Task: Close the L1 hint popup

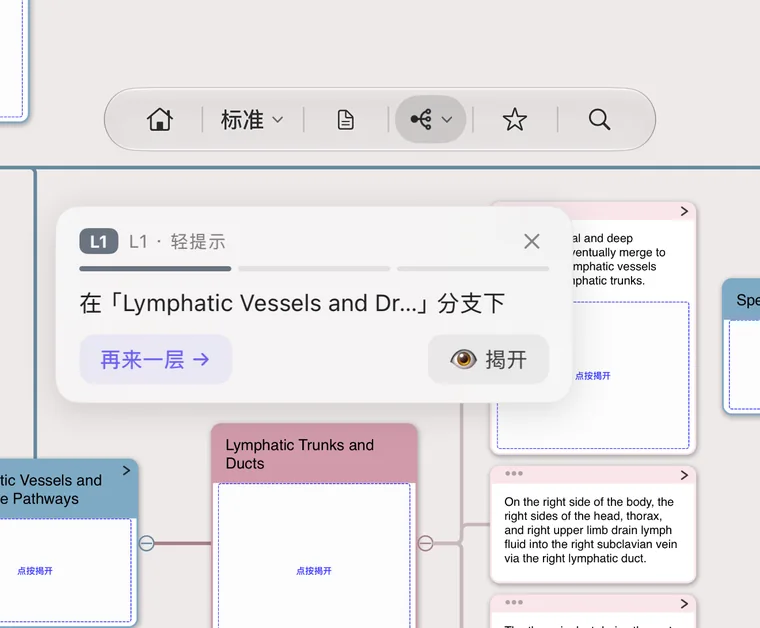Action: coord(532,241)
